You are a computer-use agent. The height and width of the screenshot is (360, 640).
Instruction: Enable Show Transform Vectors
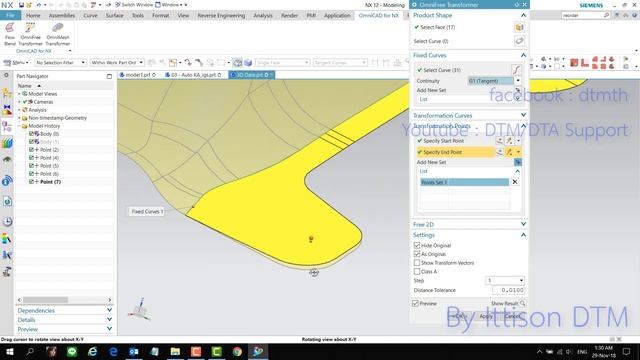(x=417, y=263)
